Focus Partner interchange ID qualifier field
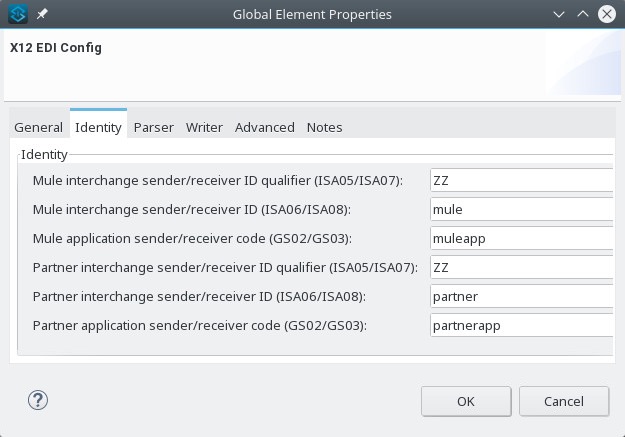This screenshot has width=625, height=437. [522, 267]
